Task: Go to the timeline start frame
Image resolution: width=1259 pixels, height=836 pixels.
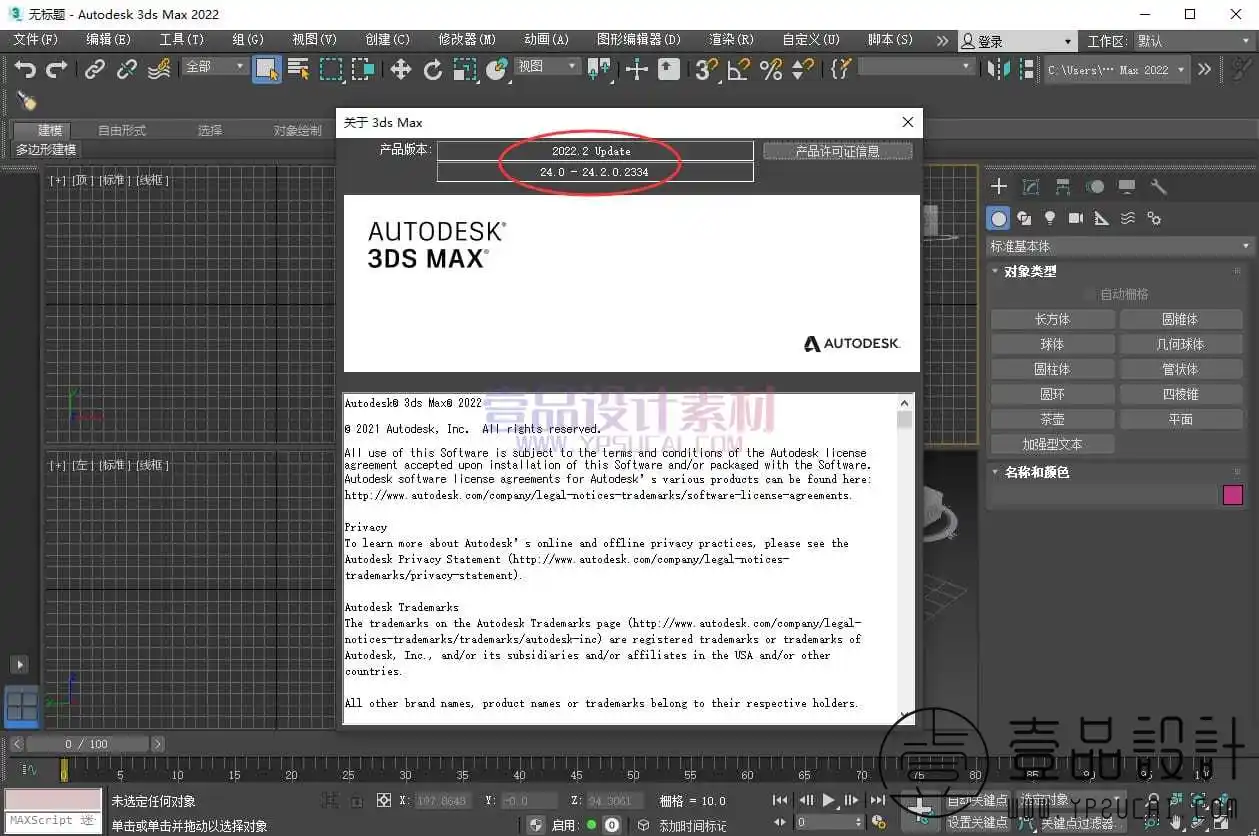Action: pyautogui.click(x=782, y=800)
